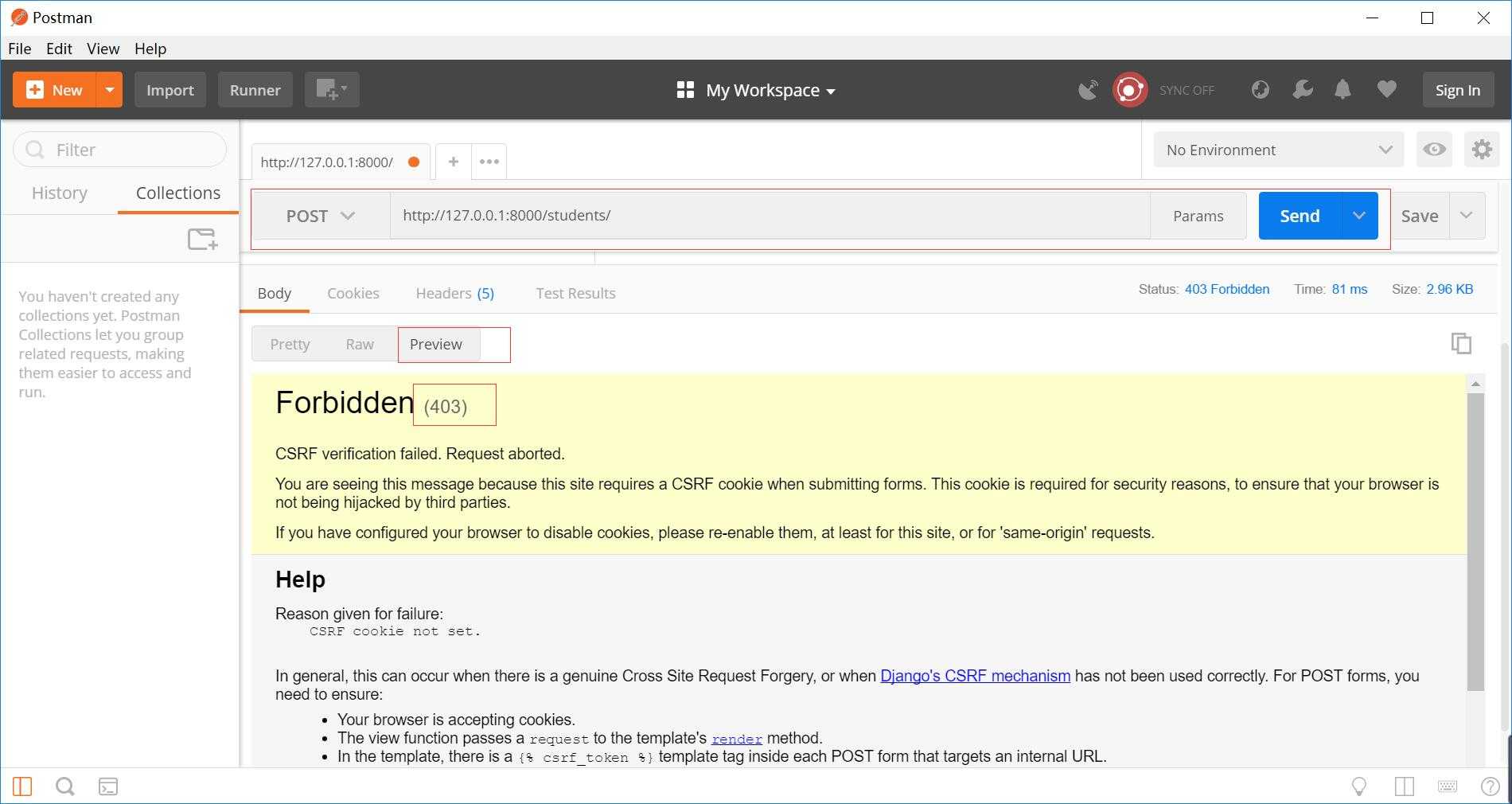
Task: Click the red sync status icon
Action: tap(1129, 90)
